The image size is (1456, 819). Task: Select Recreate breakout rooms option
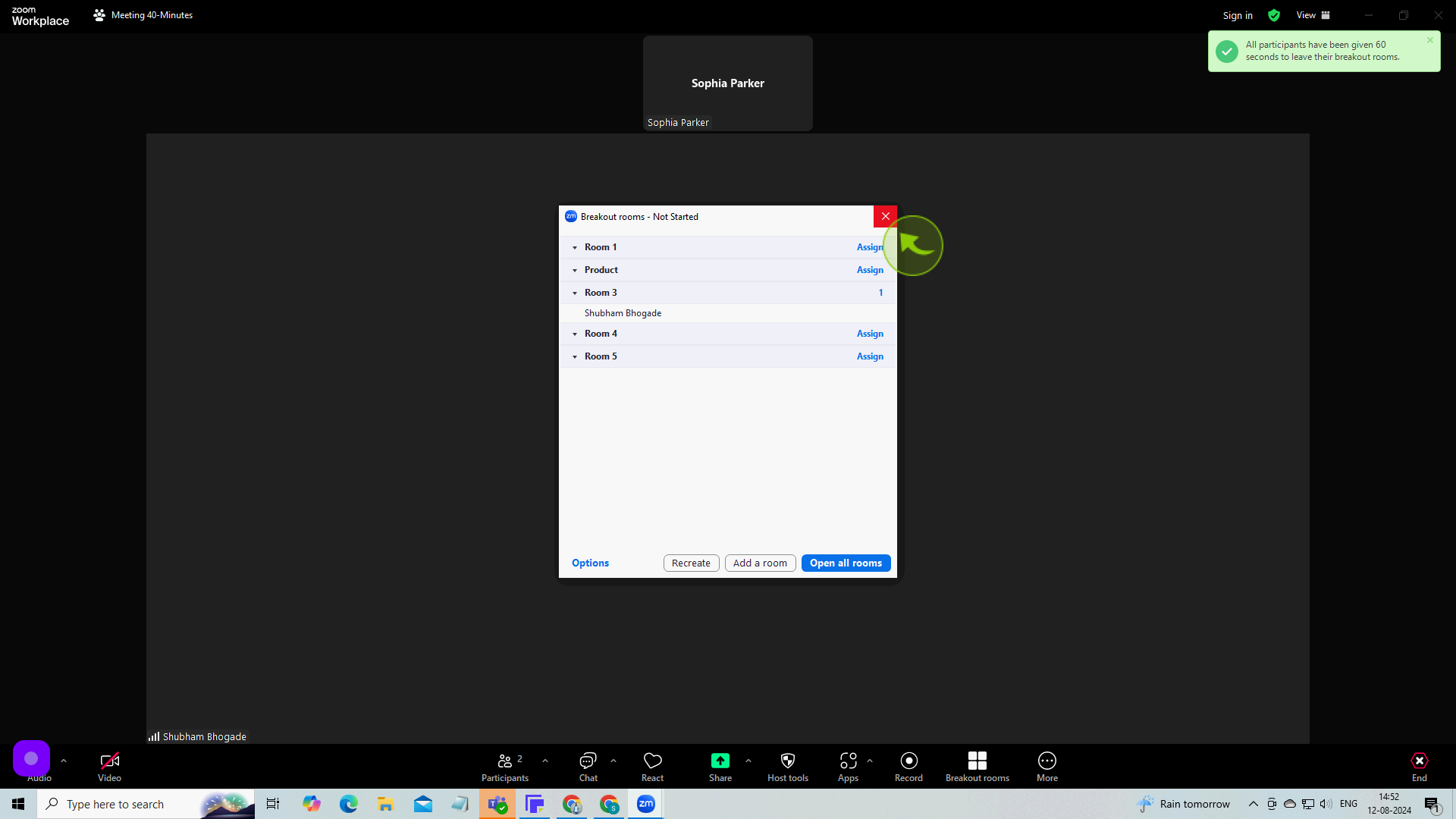(690, 562)
